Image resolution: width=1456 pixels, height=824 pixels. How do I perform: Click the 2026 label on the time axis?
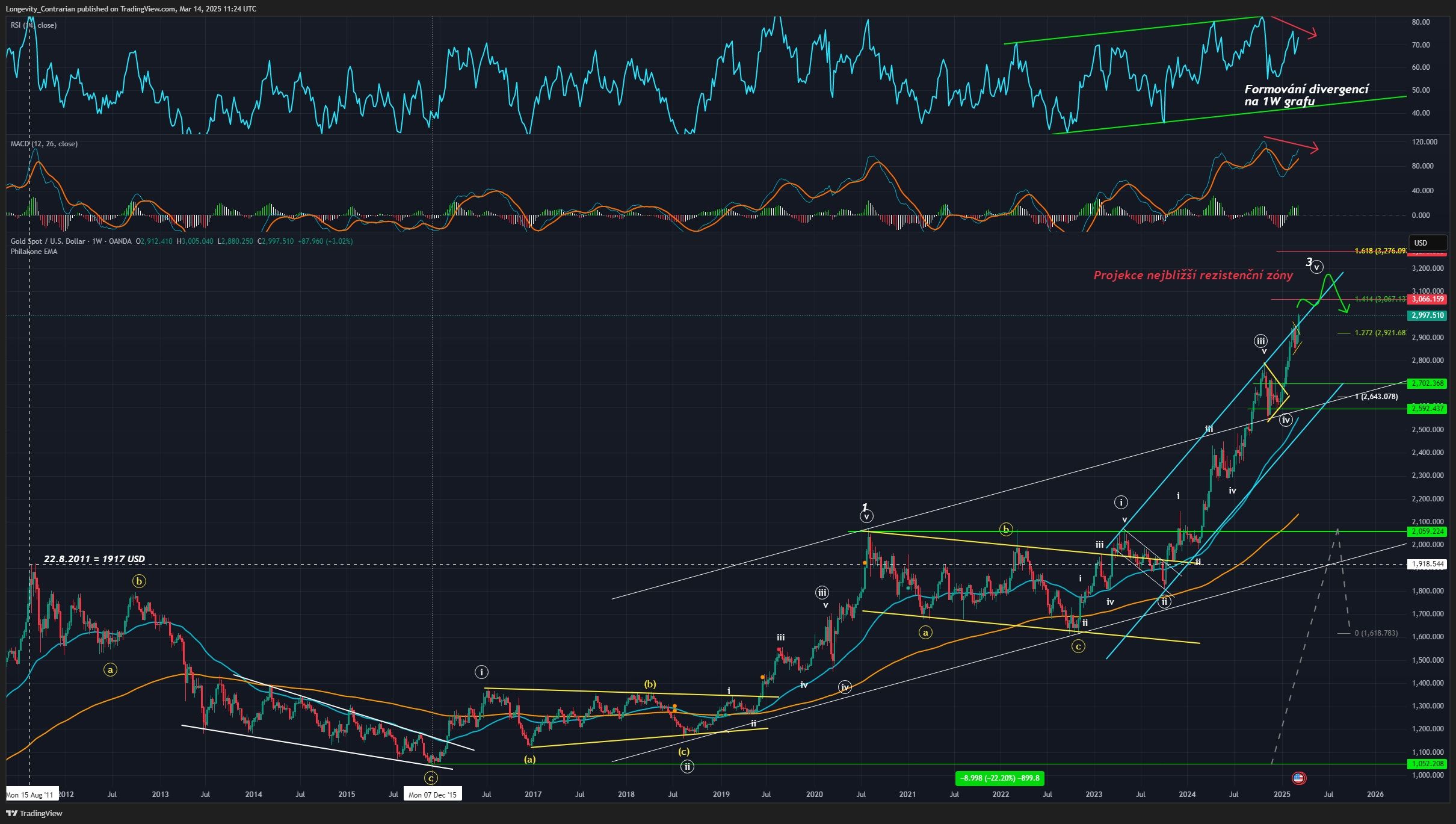(1375, 795)
